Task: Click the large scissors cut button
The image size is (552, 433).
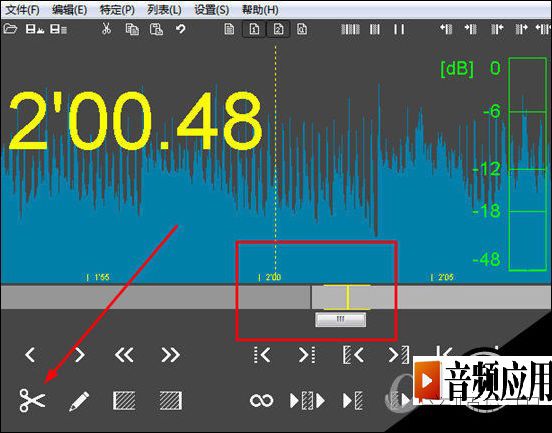Action: pyautogui.click(x=32, y=401)
